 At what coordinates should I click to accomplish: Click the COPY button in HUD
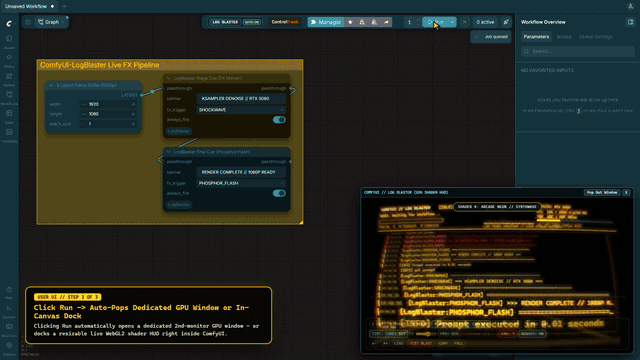(x=443, y=344)
